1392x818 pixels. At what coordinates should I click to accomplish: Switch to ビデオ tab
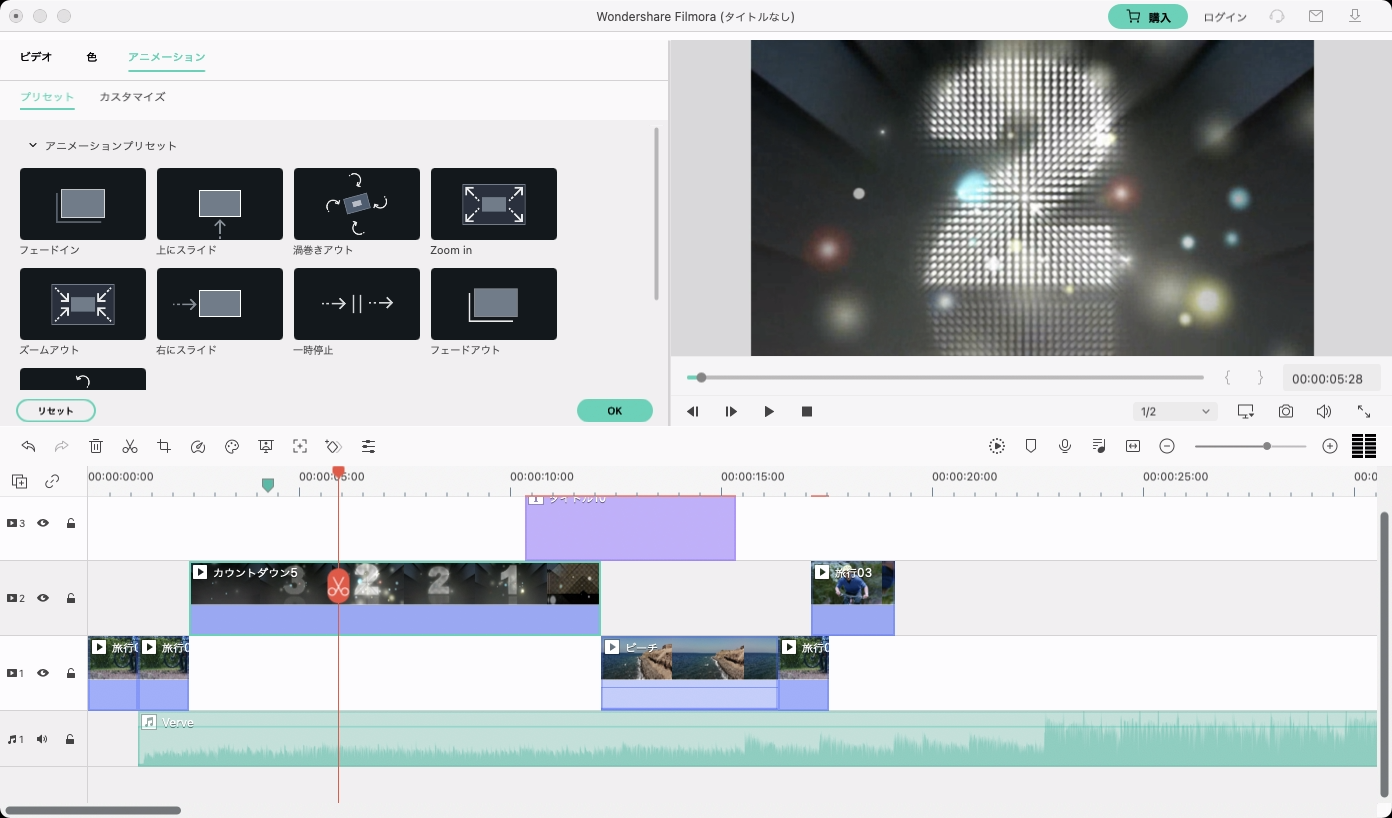(x=36, y=57)
